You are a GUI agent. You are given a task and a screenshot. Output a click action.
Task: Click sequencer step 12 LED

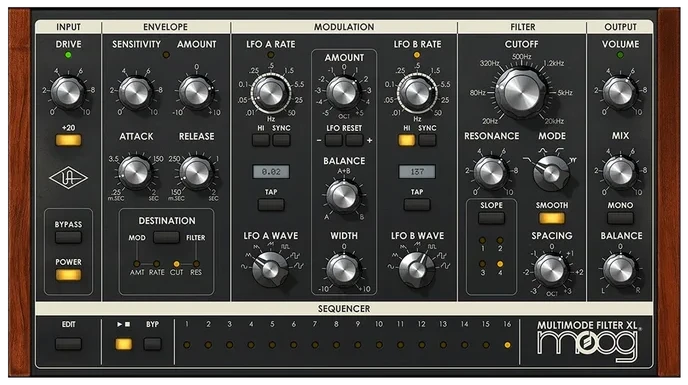(x=422, y=345)
